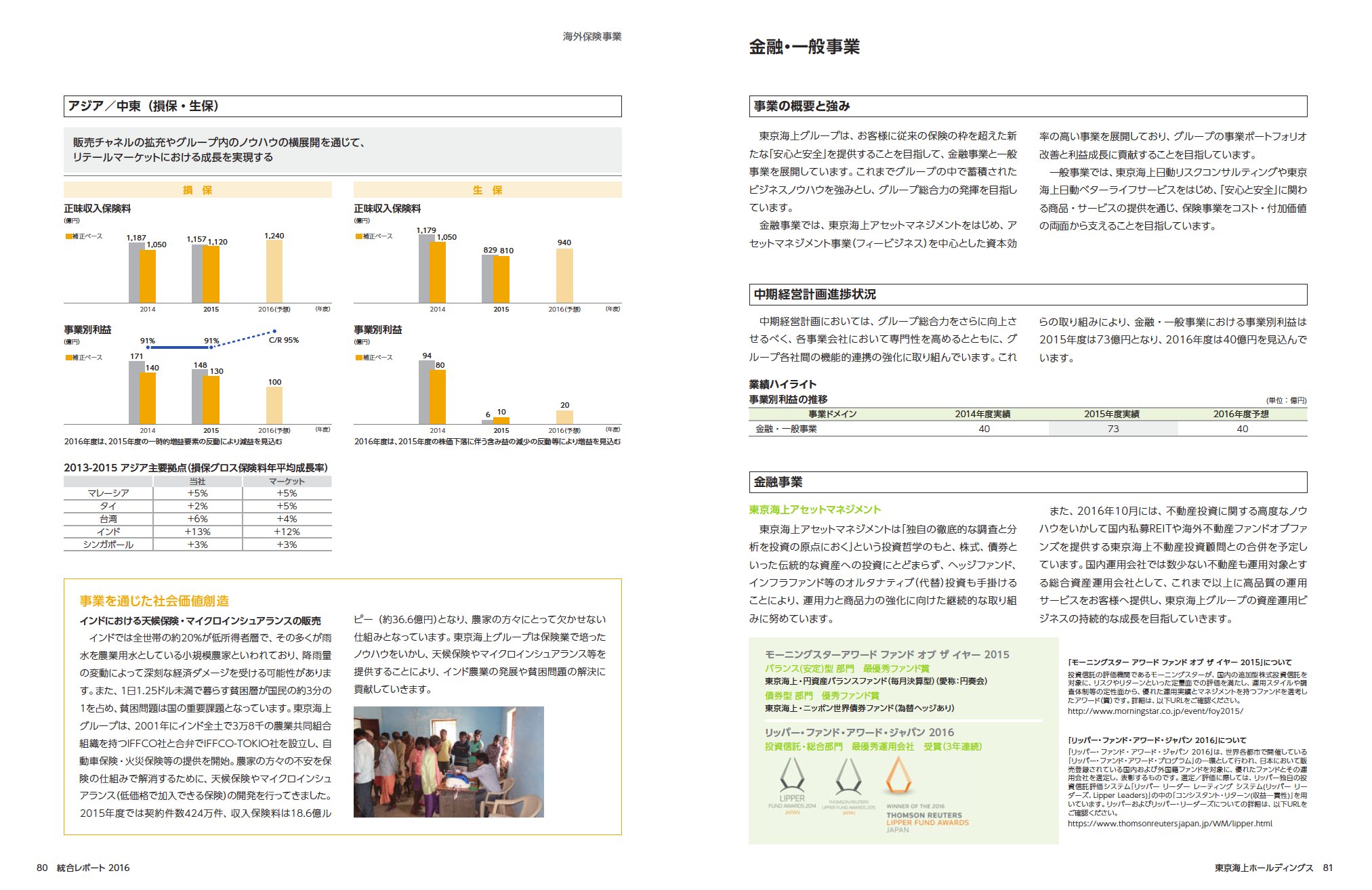This screenshot has height=890, width=1372.
Task: Click the 2016 forecast bar labeled 20
Action: [564, 417]
